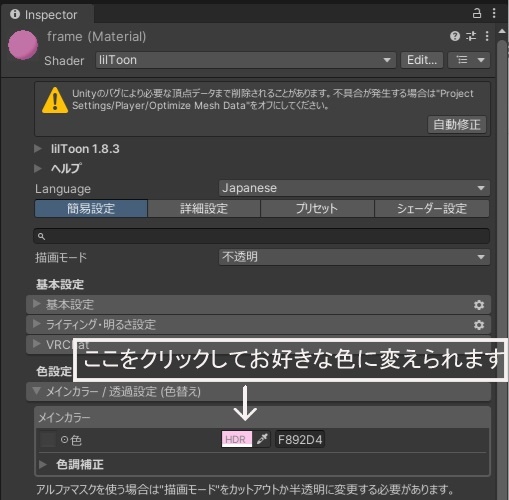Open the Inspector tab's three-dot menu
The height and width of the screenshot is (500, 509).
[x=494, y=14]
